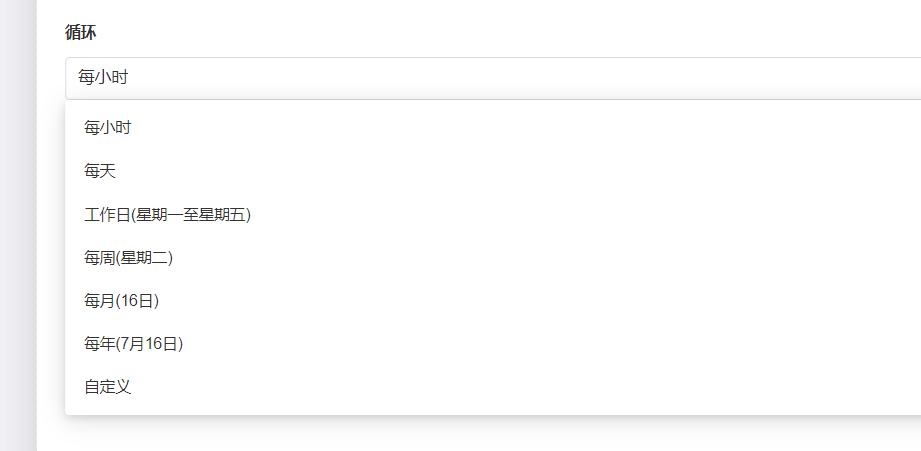Pick the 每周(星期二) option

pyautogui.click(x=129, y=258)
